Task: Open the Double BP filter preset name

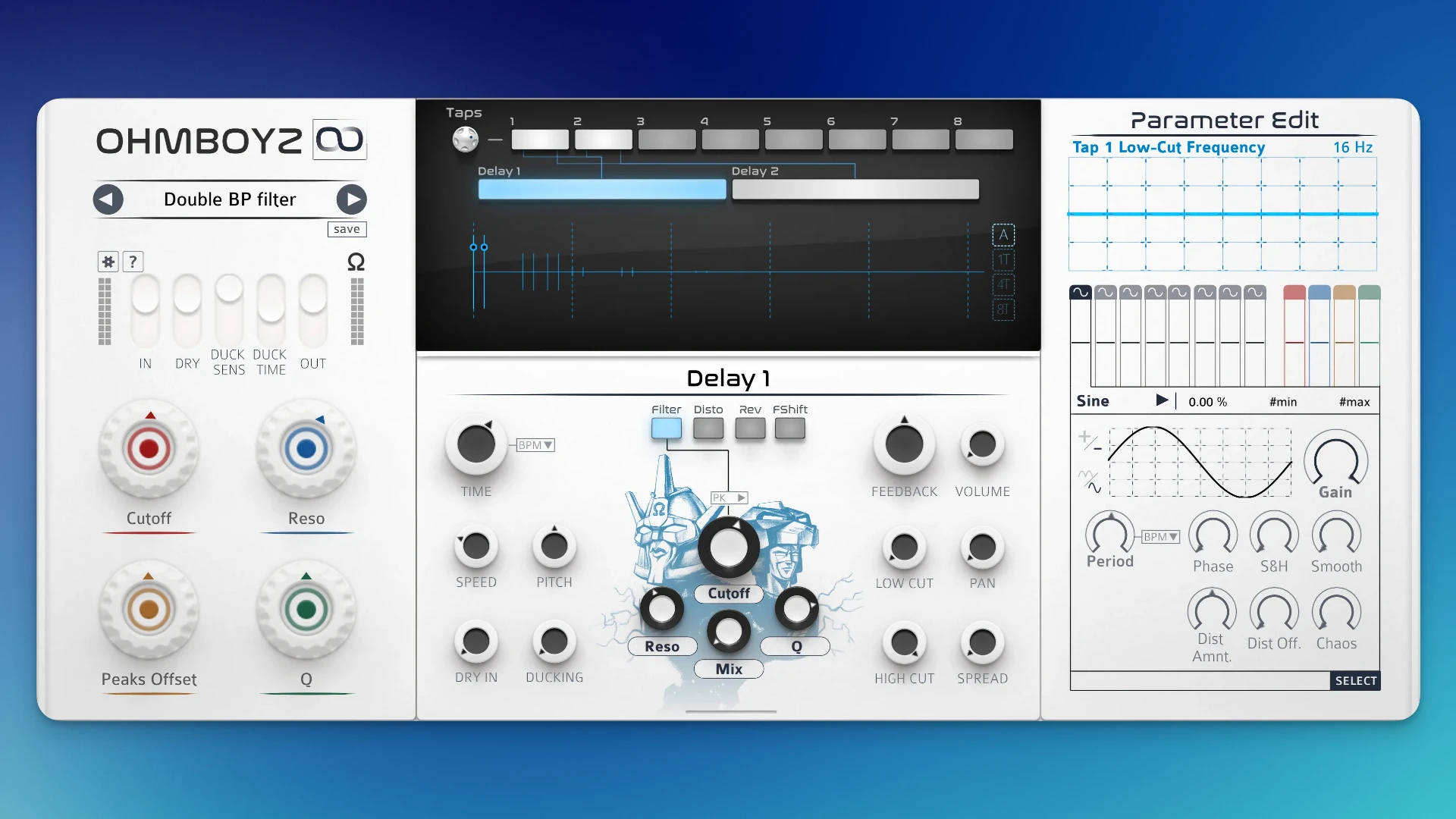Action: pyautogui.click(x=230, y=199)
